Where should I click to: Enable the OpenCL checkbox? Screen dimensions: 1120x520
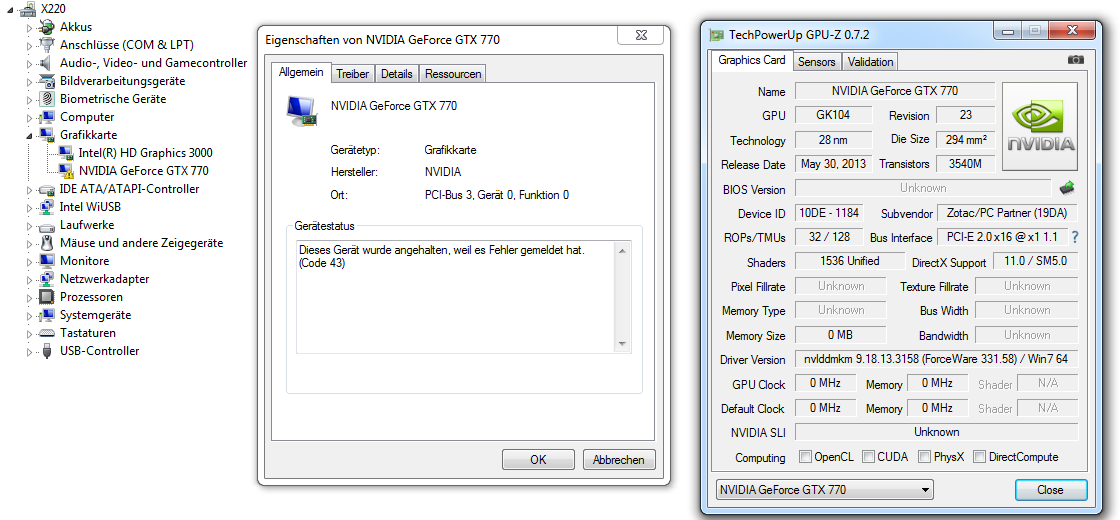(805, 456)
